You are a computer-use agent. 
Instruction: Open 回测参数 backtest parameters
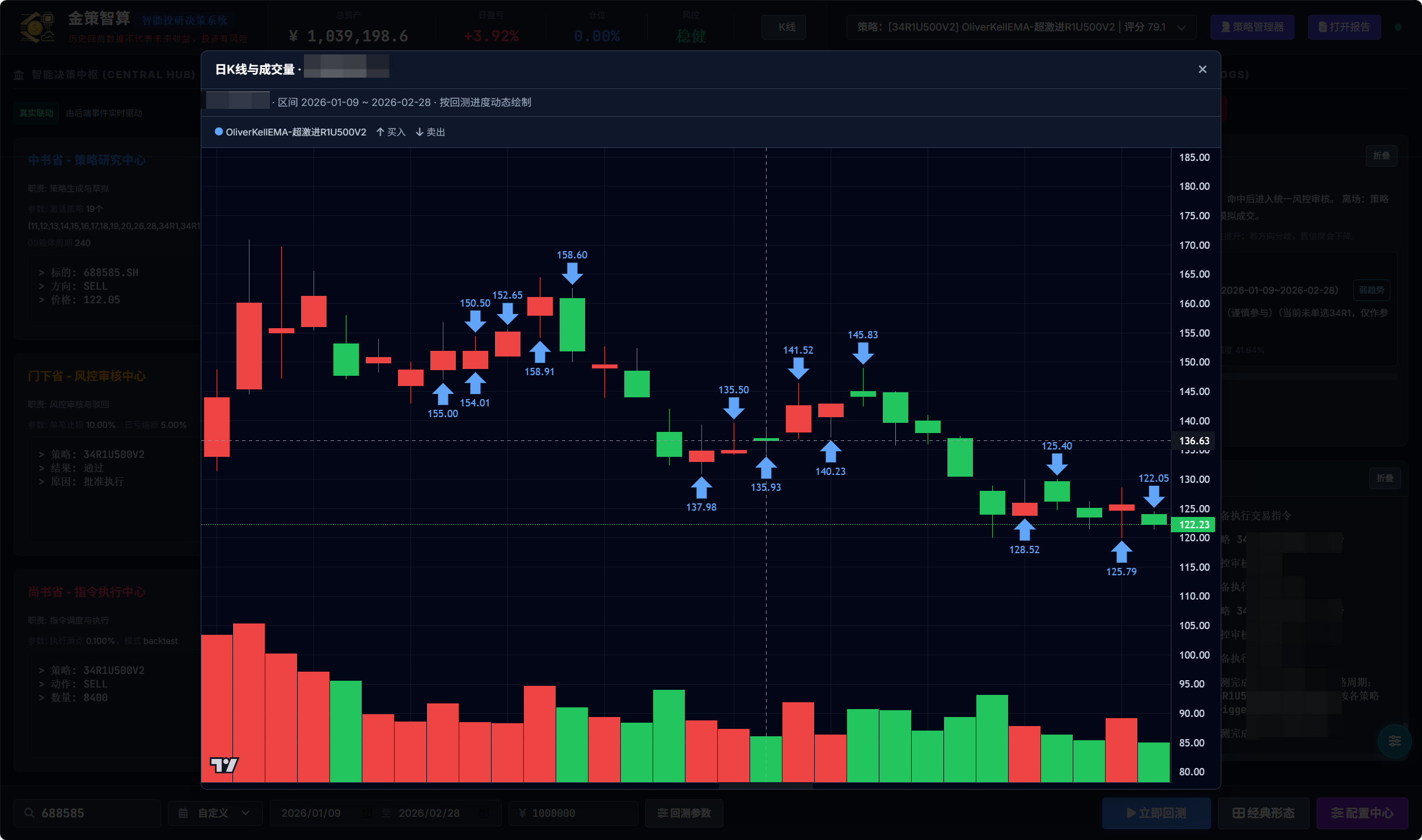click(684, 813)
